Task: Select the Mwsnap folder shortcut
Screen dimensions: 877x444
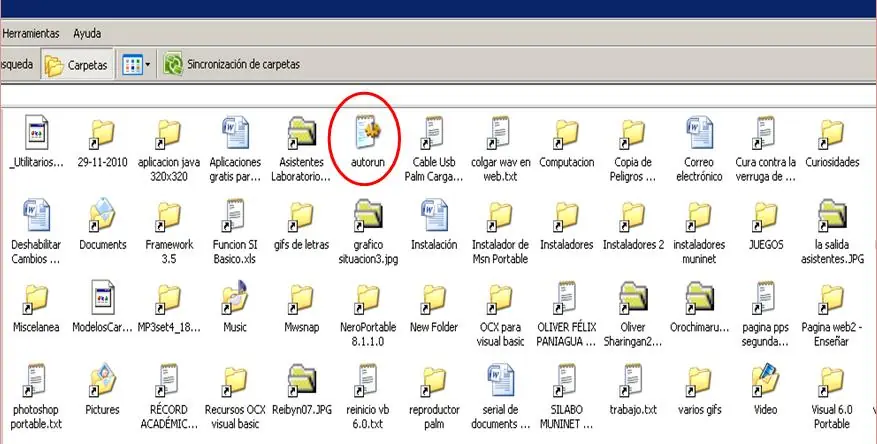Action: [x=302, y=299]
